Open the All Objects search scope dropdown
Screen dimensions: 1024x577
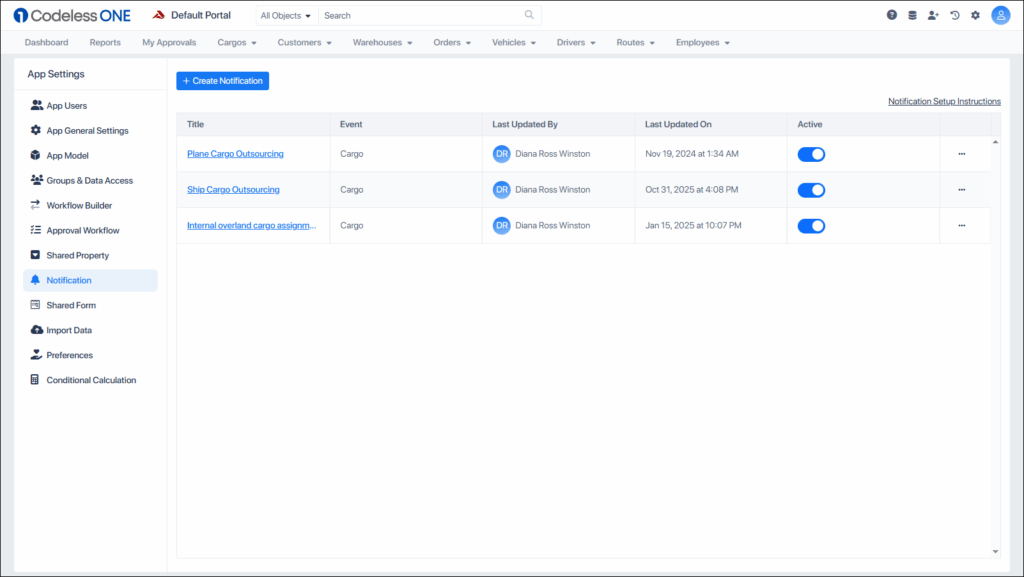click(x=284, y=15)
